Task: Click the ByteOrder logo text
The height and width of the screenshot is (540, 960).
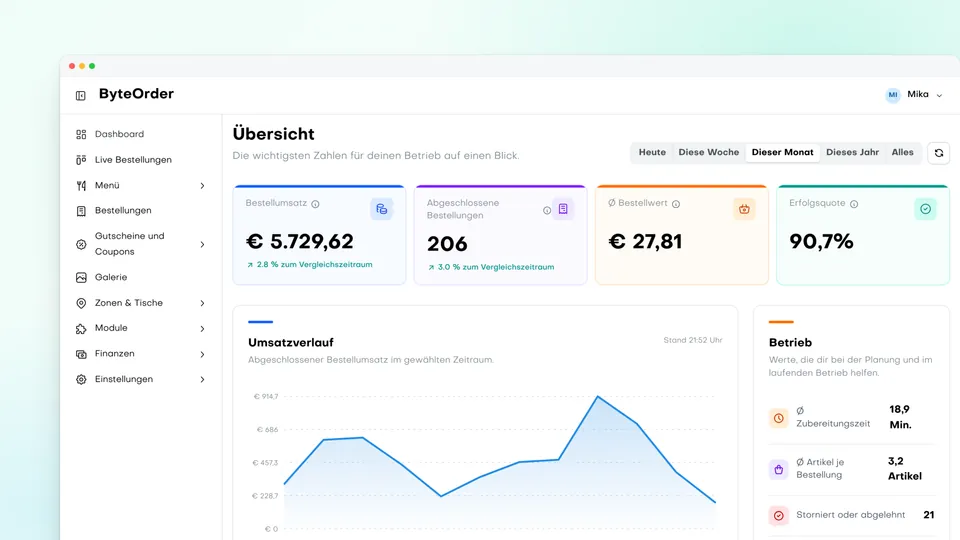Action: click(x=137, y=94)
